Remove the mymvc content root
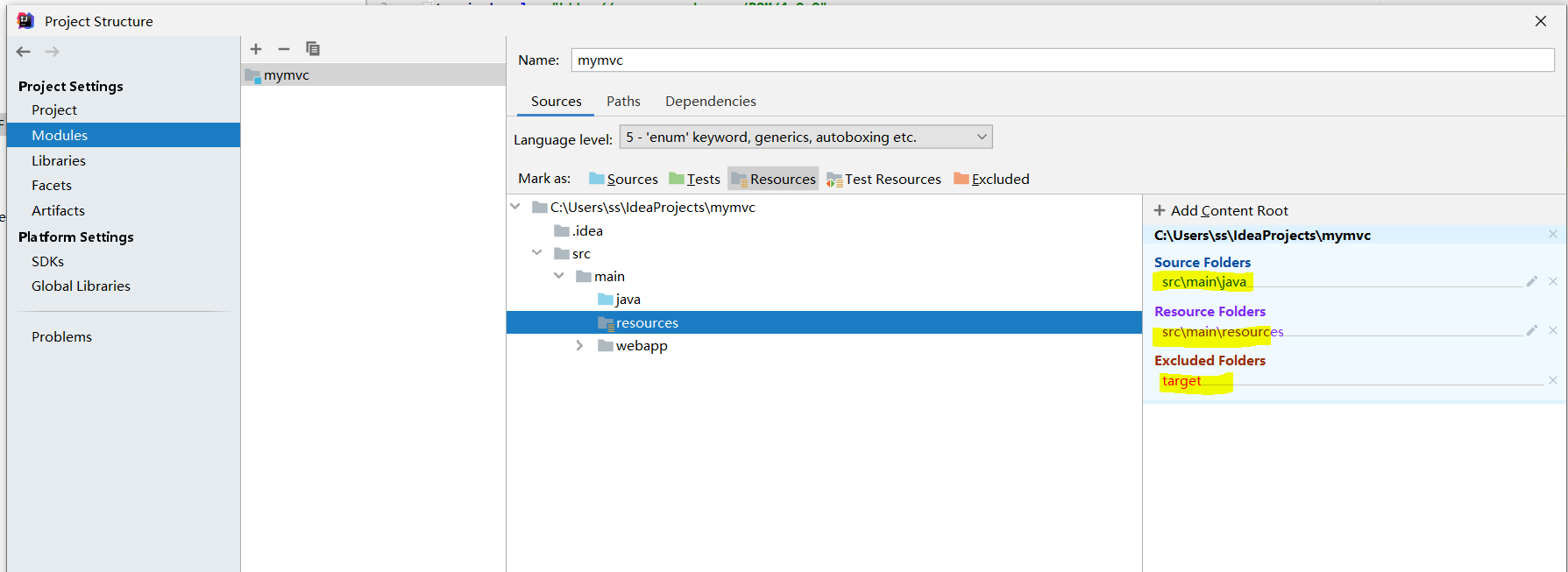 tap(1553, 235)
